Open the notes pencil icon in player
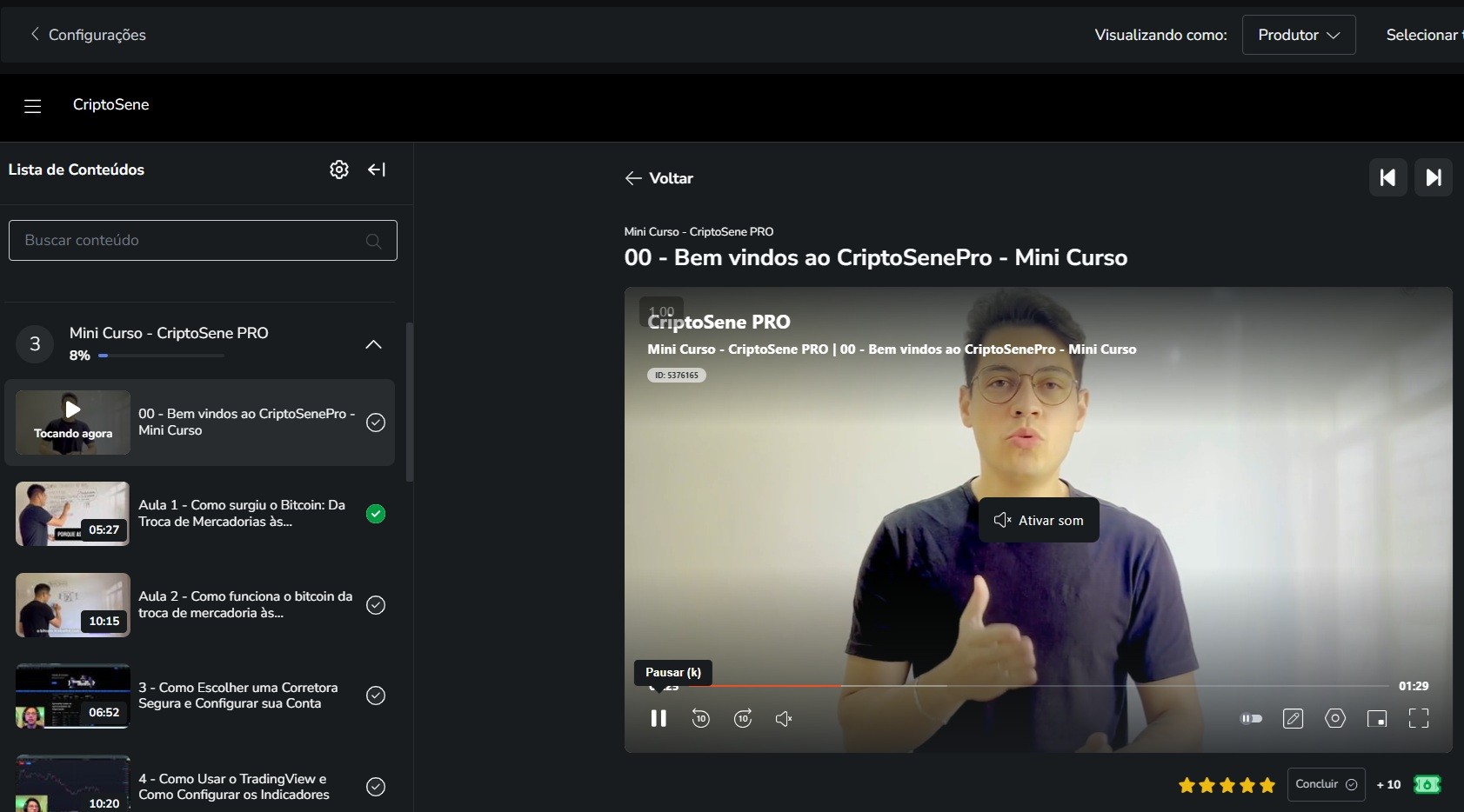 1294,718
